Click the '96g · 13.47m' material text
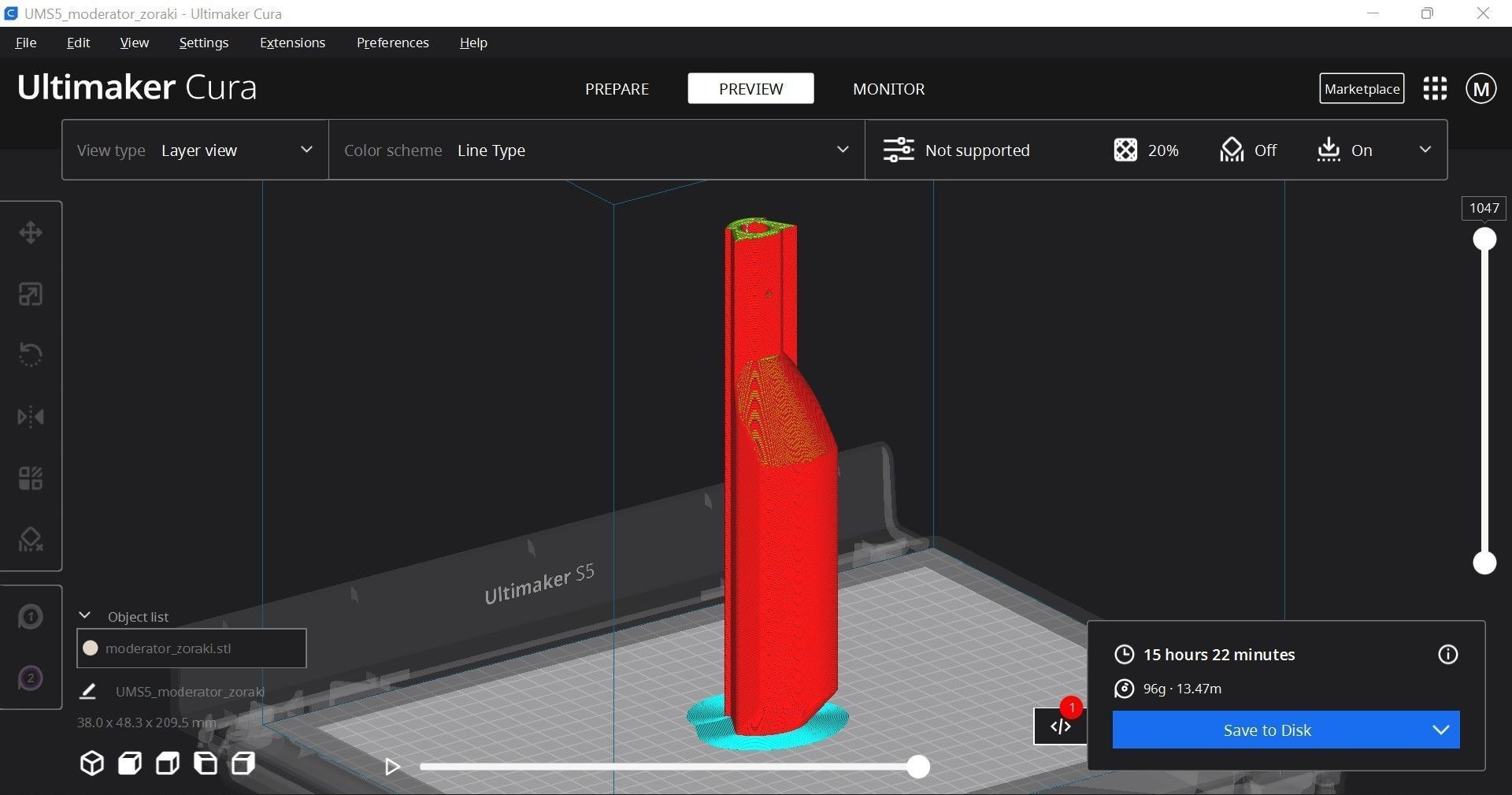Image resolution: width=1512 pixels, height=795 pixels. point(1182,689)
